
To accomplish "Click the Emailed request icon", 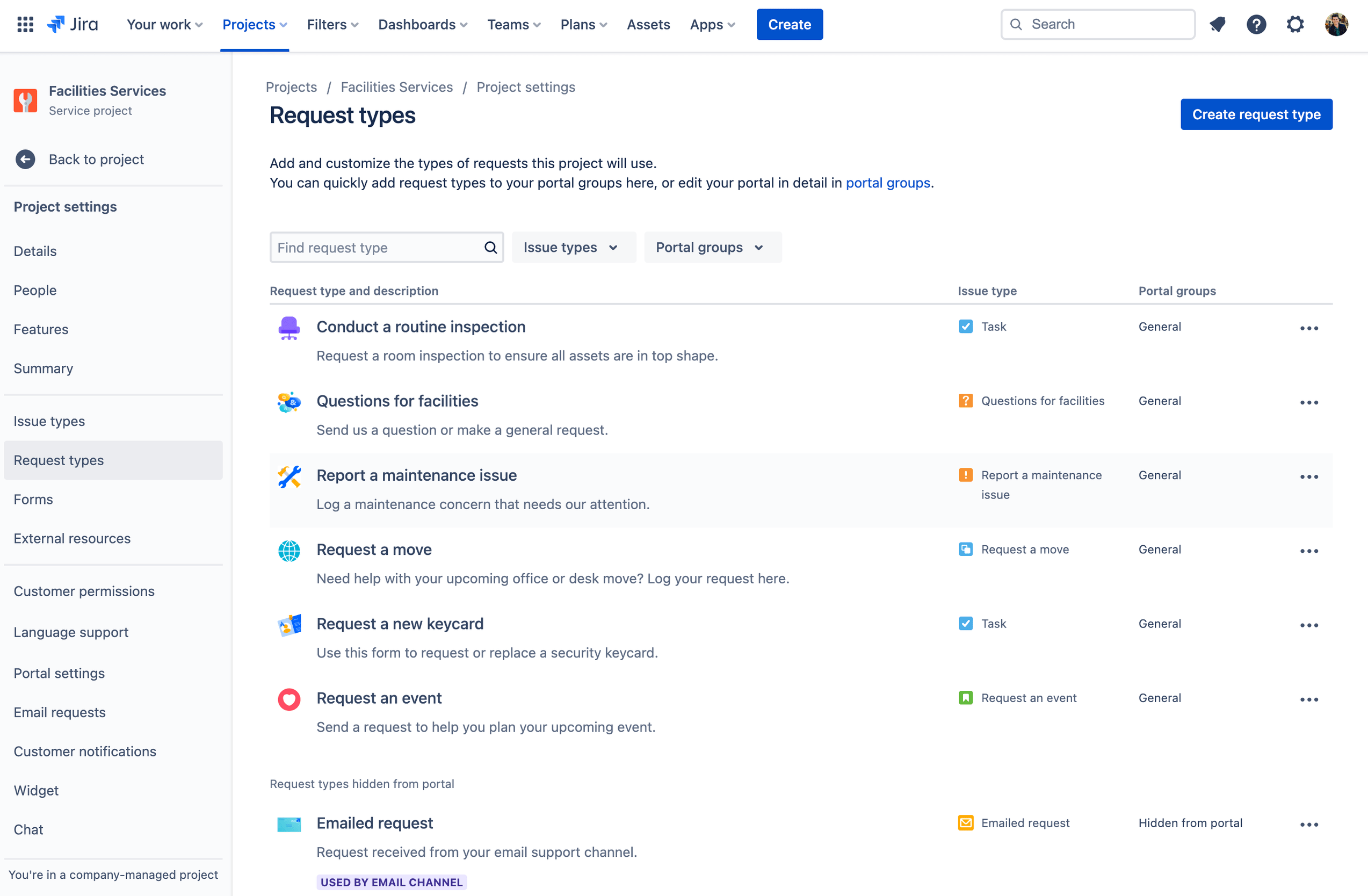I will (x=289, y=823).
